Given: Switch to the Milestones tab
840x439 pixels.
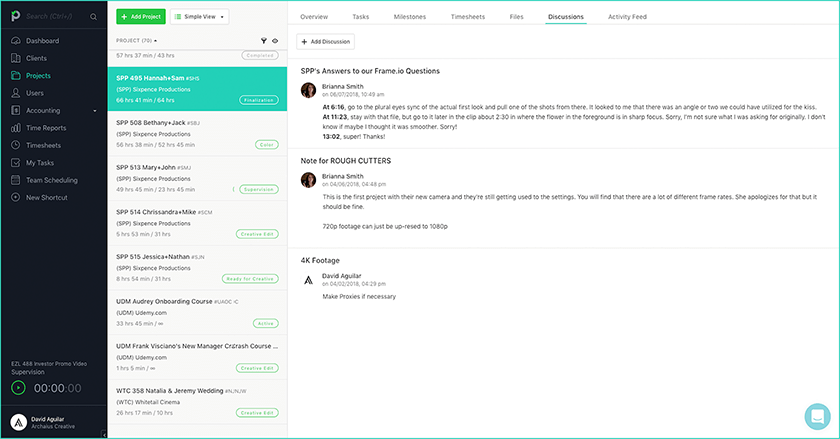Looking at the screenshot, I should (x=410, y=17).
